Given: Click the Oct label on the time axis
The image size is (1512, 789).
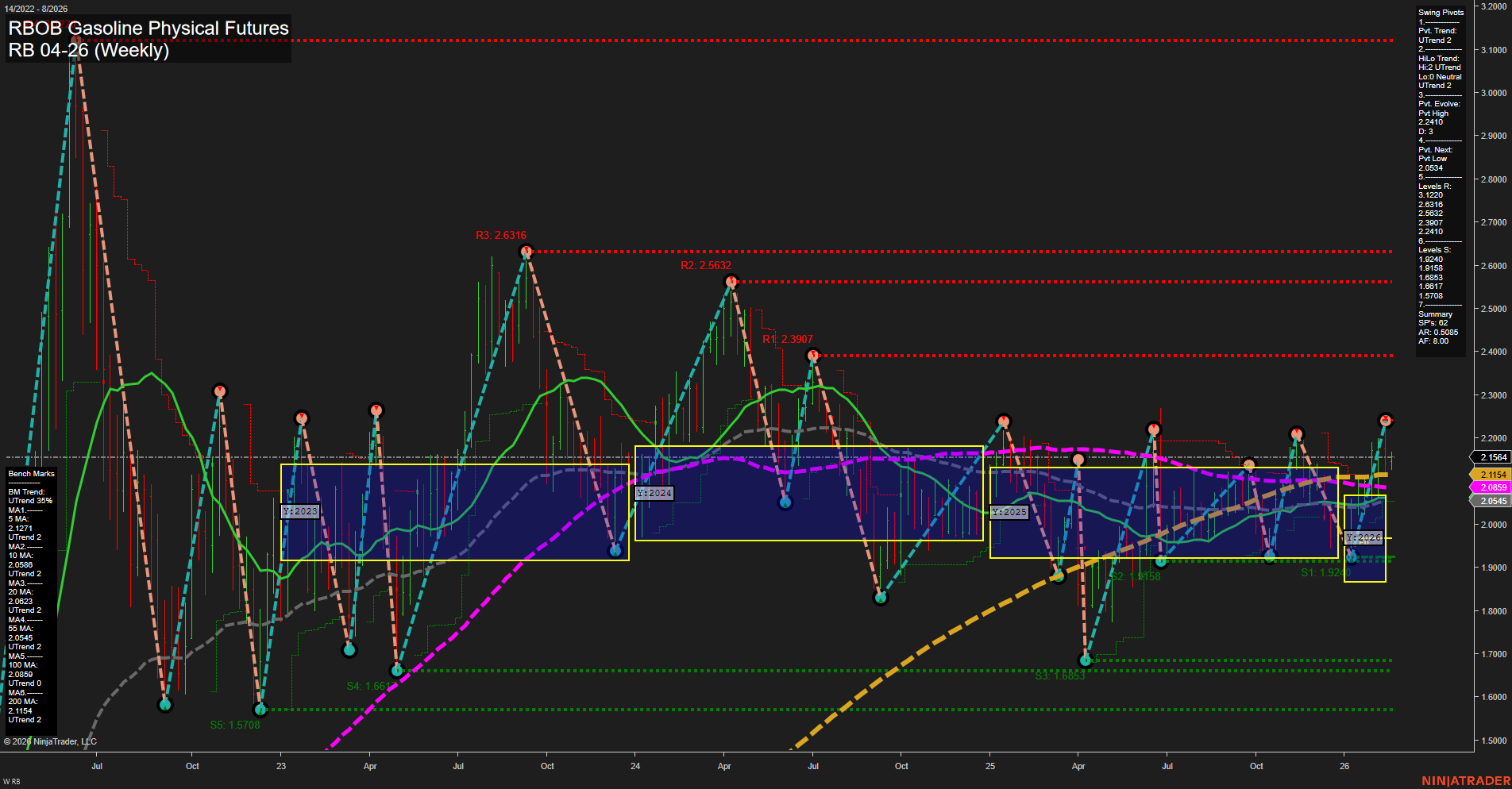Looking at the screenshot, I should coord(192,766).
